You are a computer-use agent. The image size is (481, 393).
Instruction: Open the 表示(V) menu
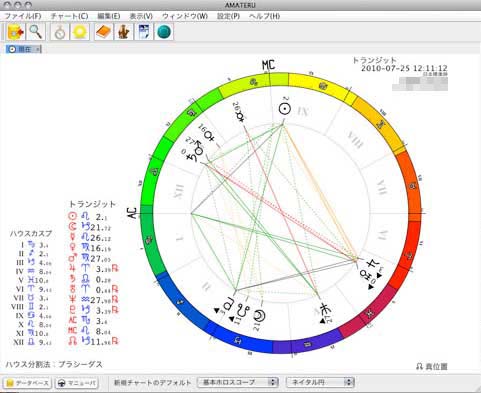tap(141, 16)
